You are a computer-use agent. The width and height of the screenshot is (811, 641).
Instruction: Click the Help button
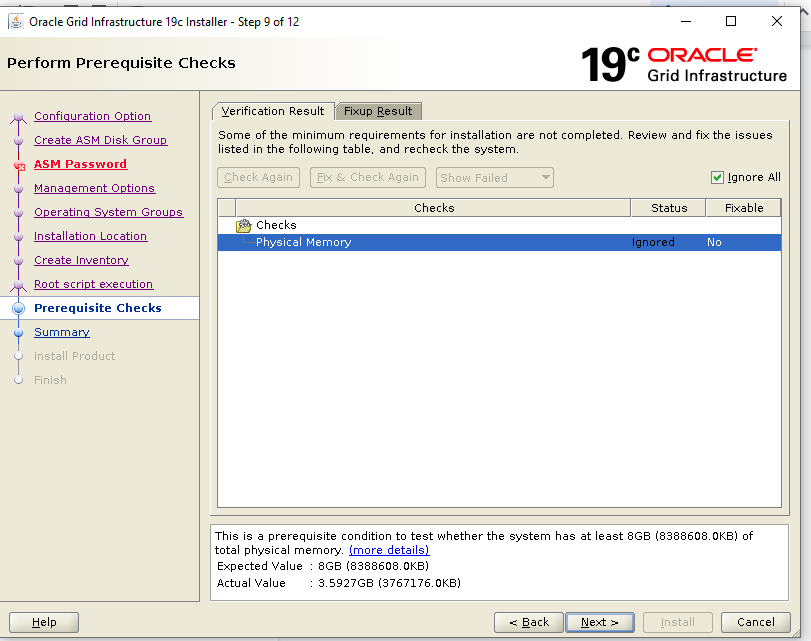coord(44,622)
